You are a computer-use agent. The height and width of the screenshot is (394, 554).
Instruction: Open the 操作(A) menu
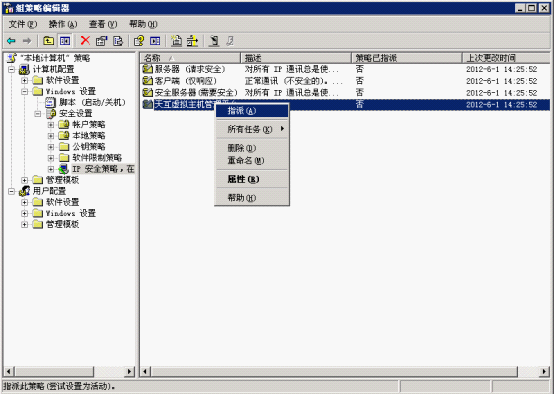pyautogui.click(x=63, y=24)
